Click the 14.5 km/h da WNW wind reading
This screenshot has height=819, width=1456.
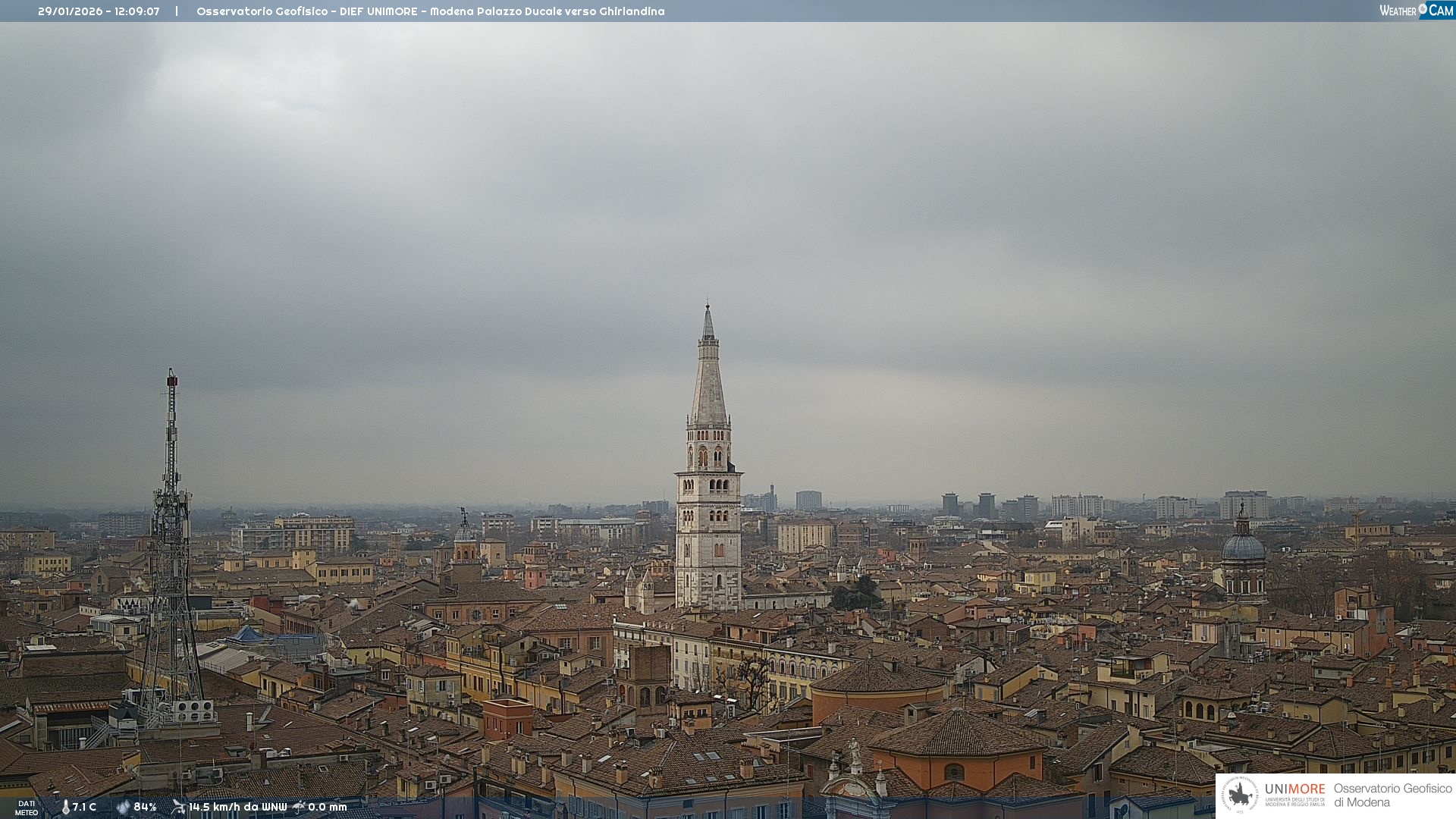click(x=237, y=807)
